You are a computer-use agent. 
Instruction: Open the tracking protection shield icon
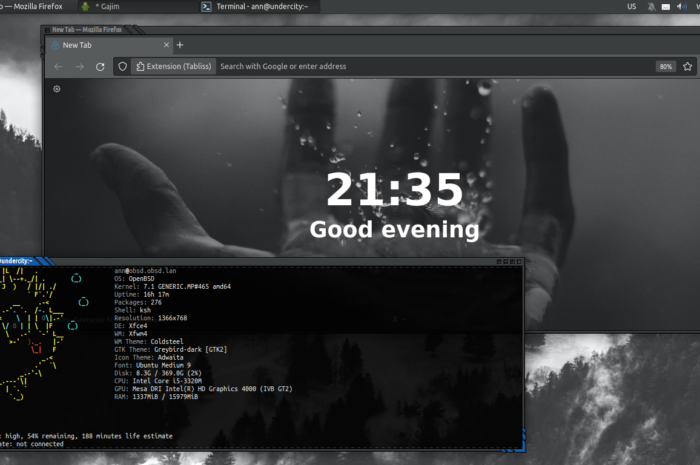click(x=123, y=67)
